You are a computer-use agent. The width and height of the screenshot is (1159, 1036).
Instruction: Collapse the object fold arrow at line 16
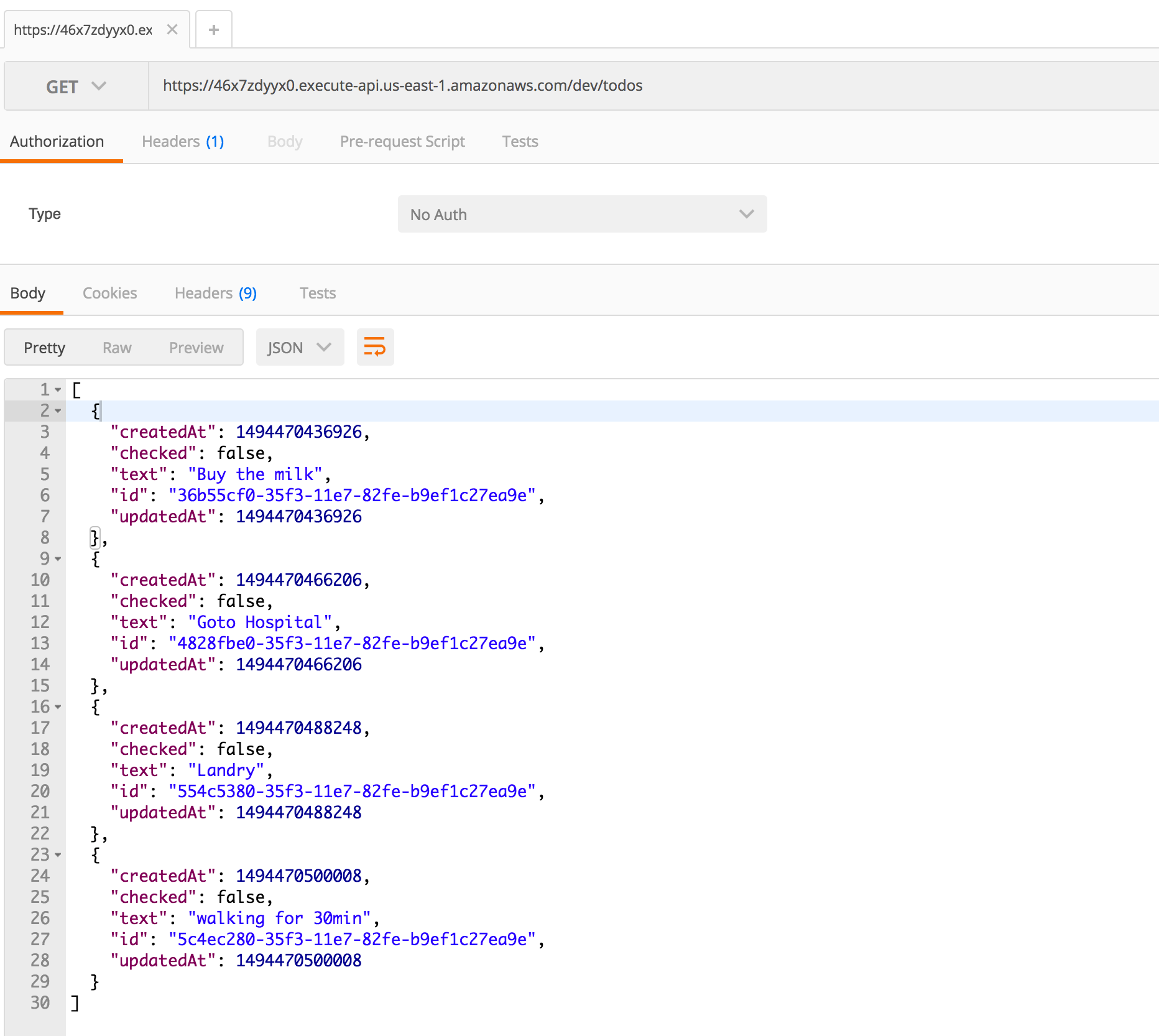point(58,707)
